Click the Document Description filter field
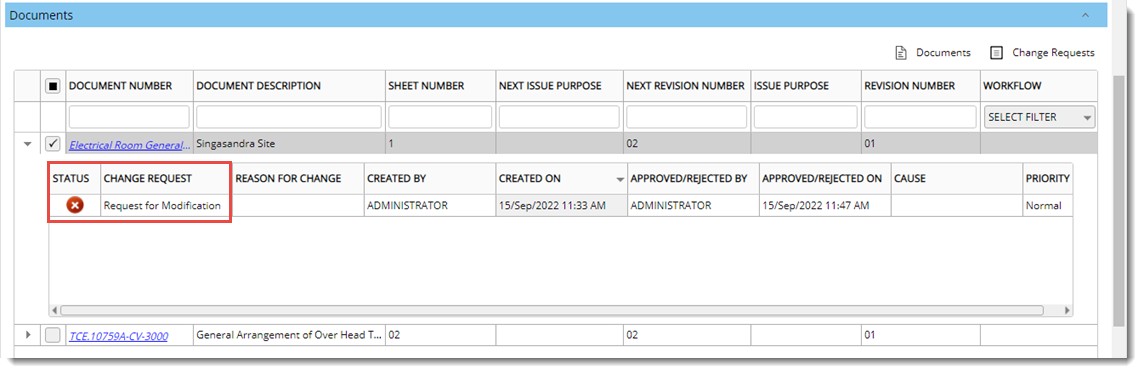 [x=289, y=117]
